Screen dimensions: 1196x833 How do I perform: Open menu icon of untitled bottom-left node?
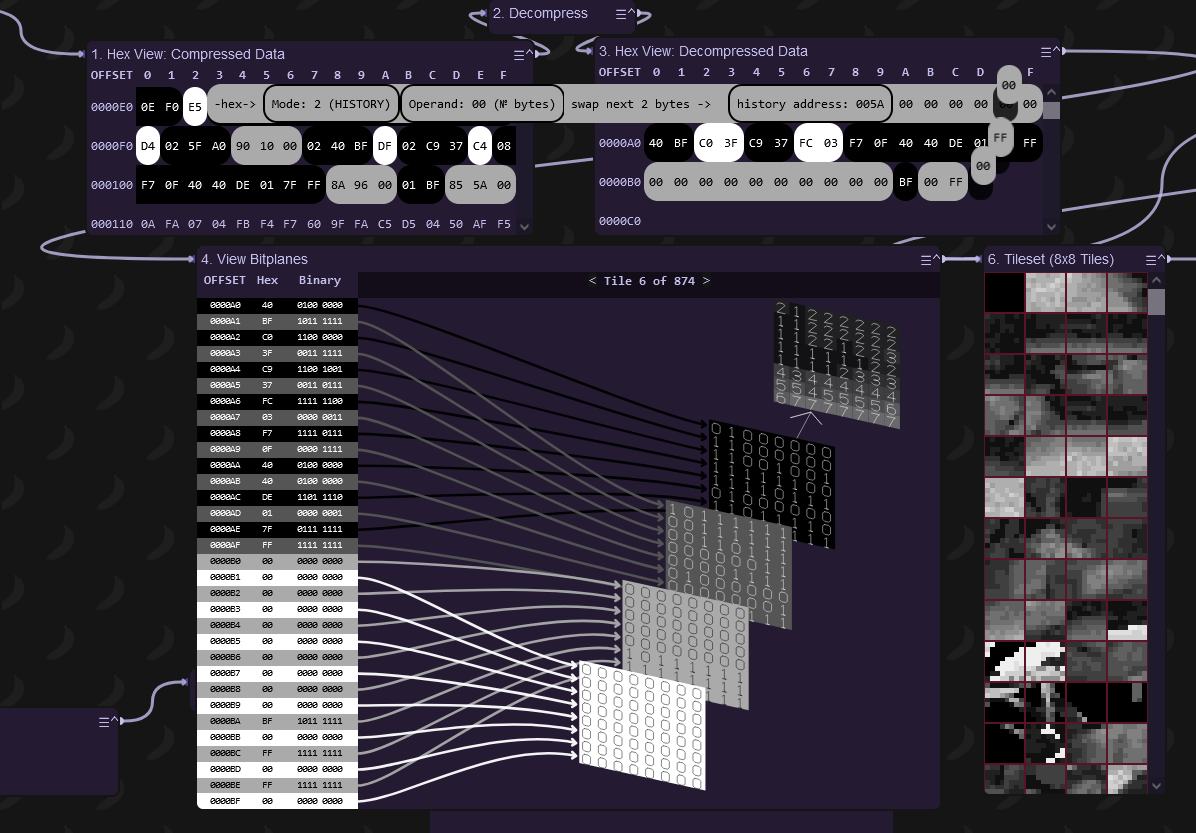(x=103, y=721)
